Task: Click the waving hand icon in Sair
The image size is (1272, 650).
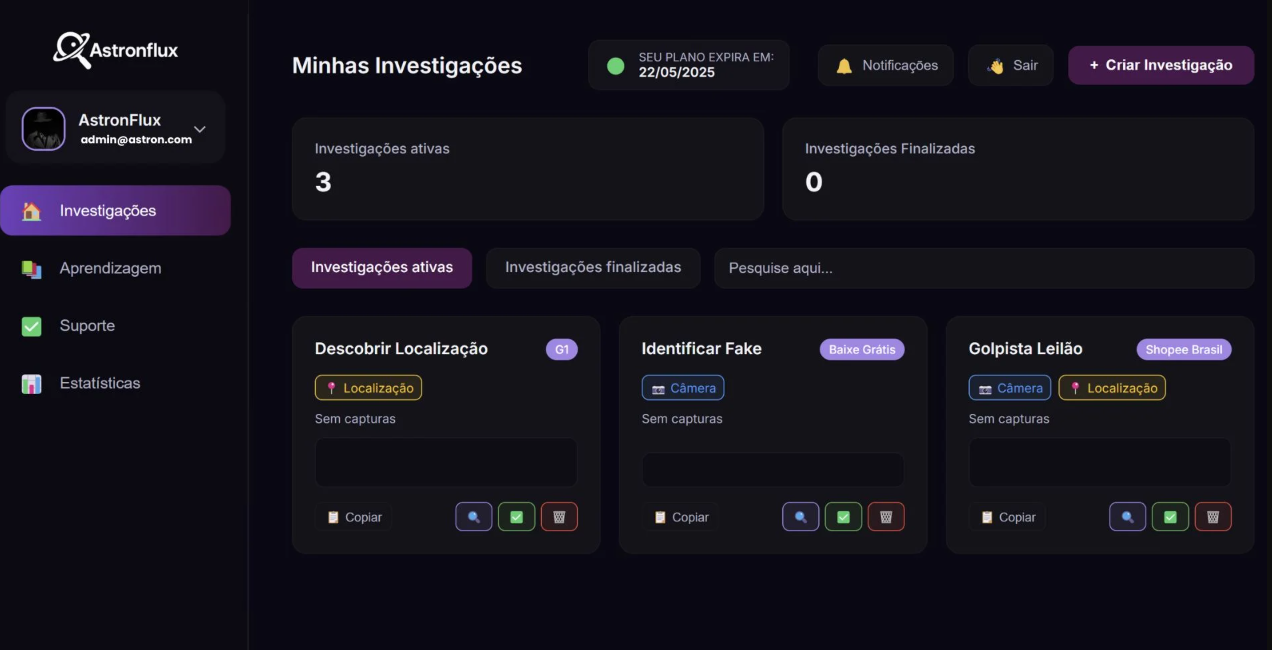Action: (x=995, y=66)
